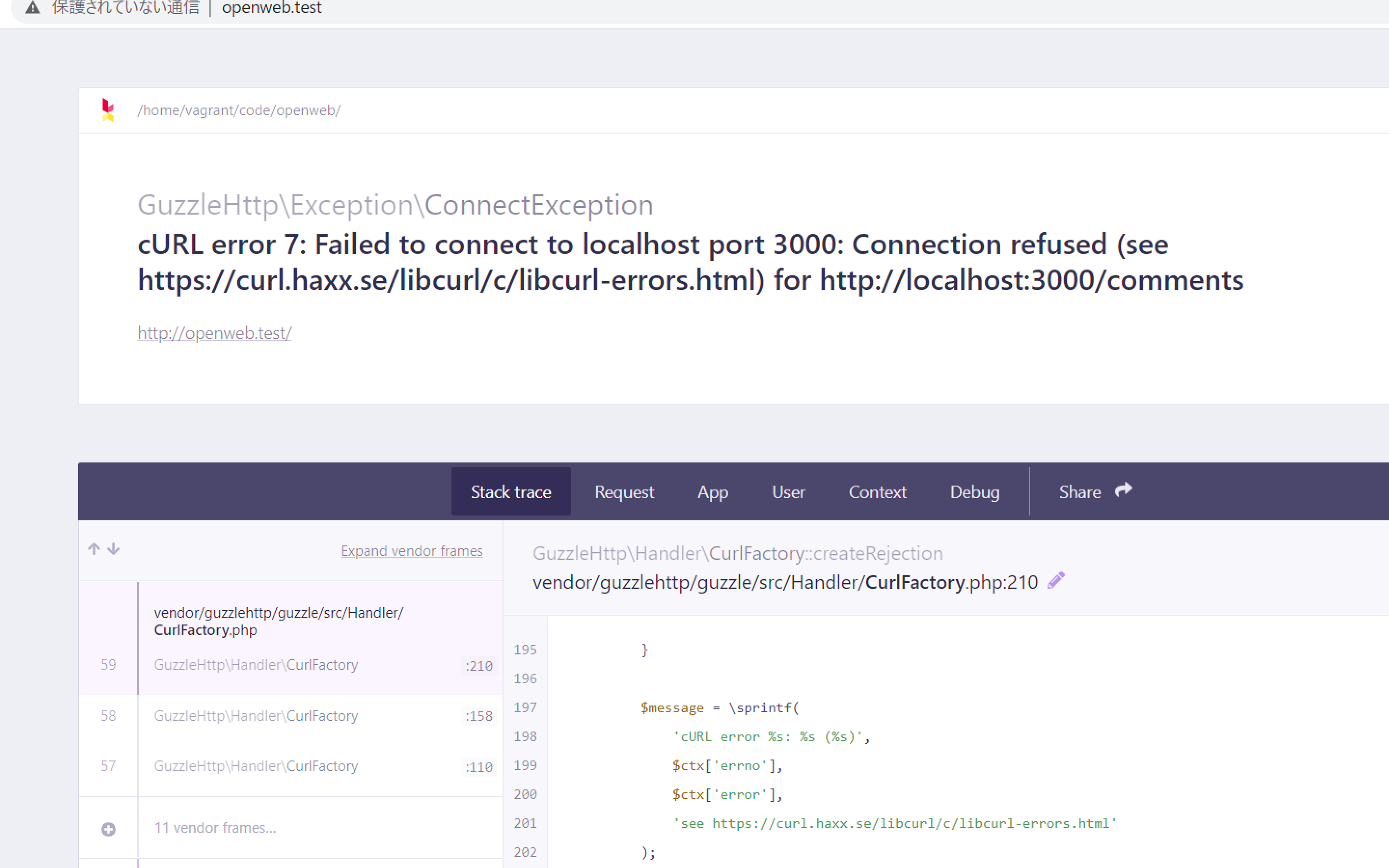Click the cURL error 7 message text
The width and height of the screenshot is (1389, 868).
coord(691,262)
